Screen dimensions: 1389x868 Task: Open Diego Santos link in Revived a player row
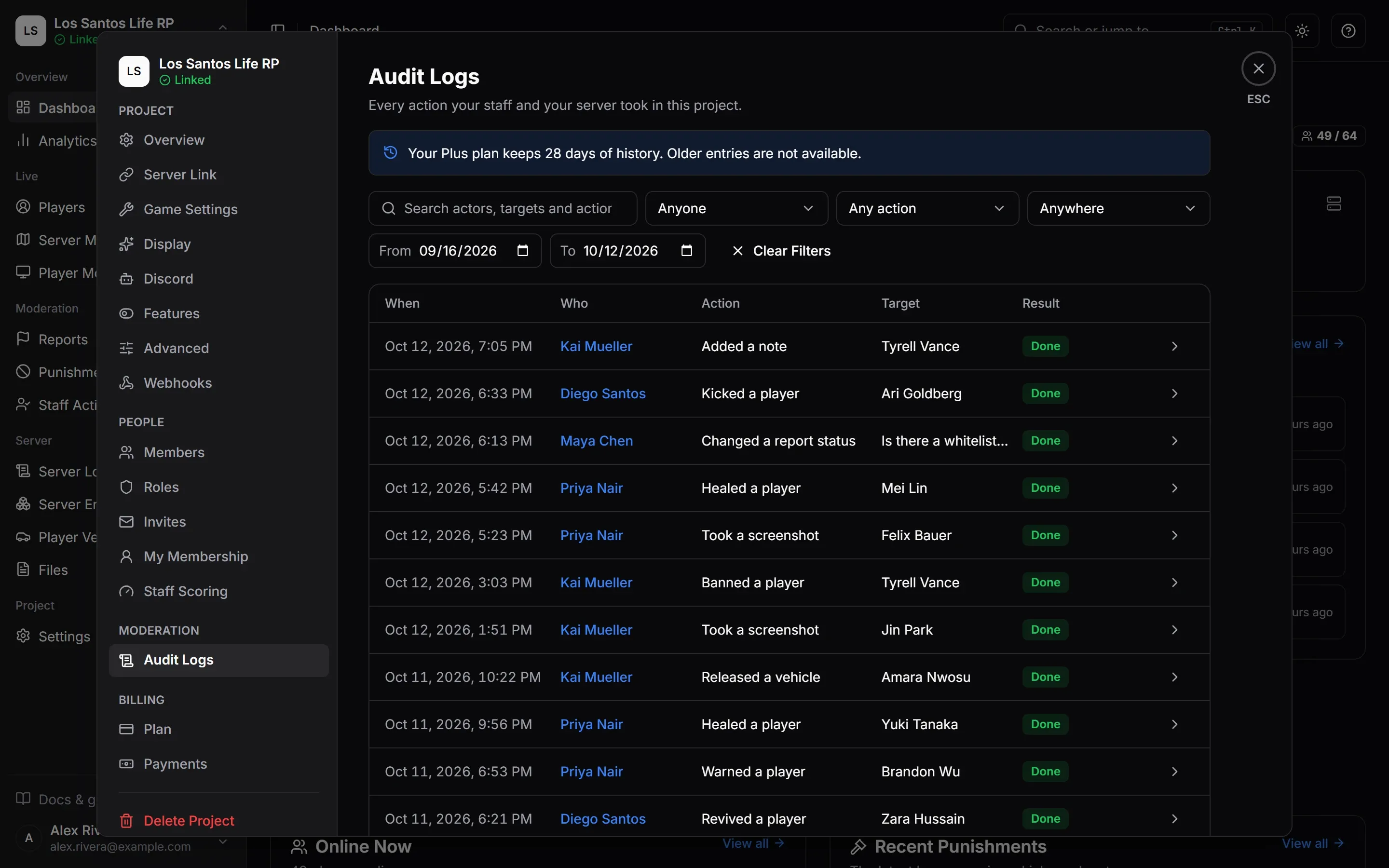(x=603, y=819)
